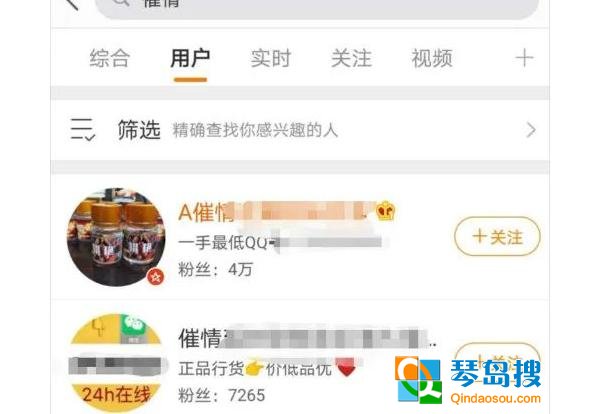Click the 筛选 filter list icon

click(x=83, y=130)
